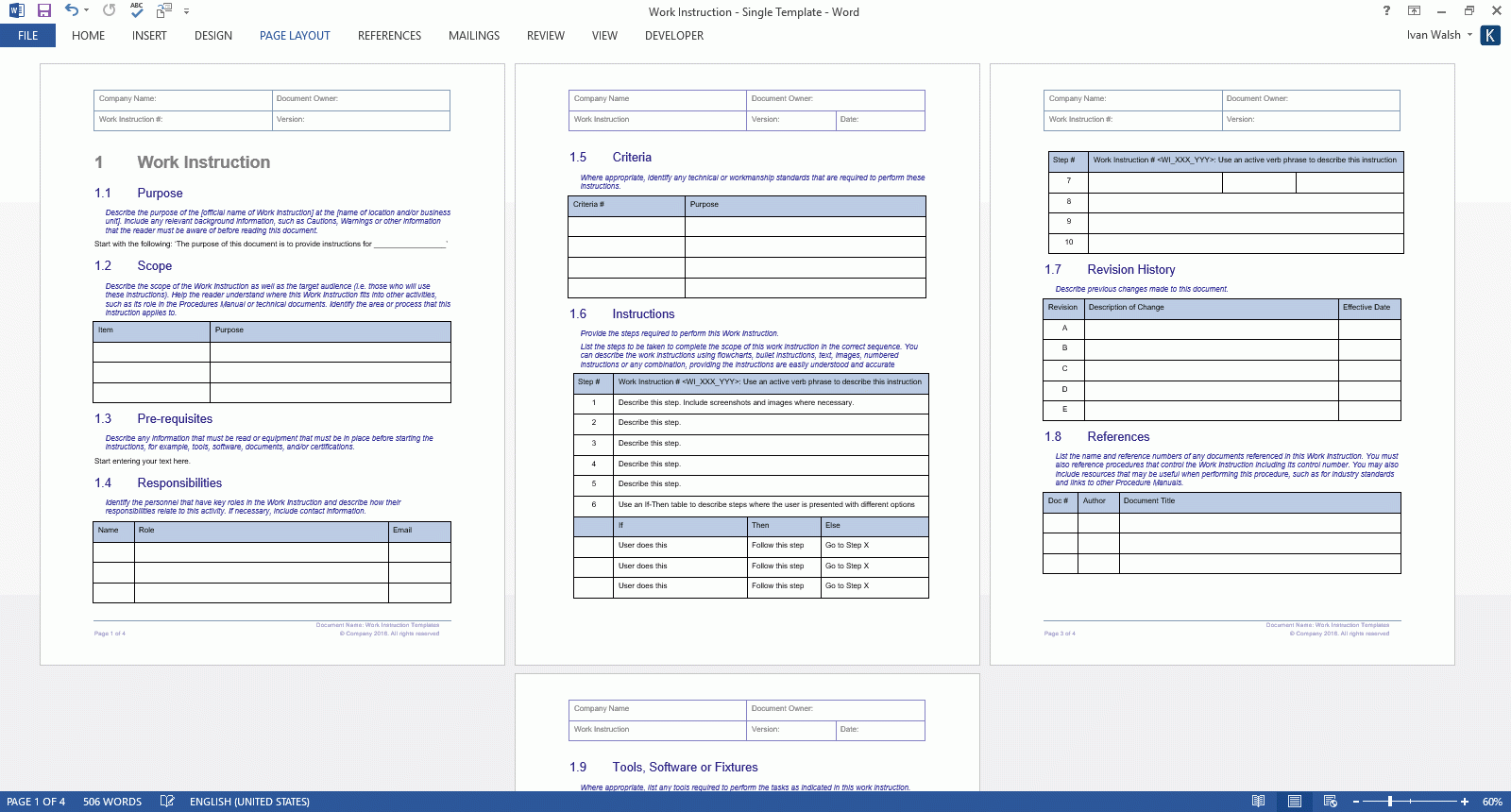Switch to Print Layout view
1511x812 pixels.
pyautogui.click(x=1295, y=802)
